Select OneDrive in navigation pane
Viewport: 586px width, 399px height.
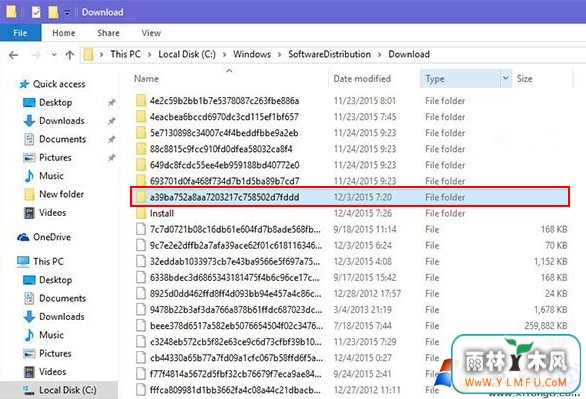pos(52,237)
